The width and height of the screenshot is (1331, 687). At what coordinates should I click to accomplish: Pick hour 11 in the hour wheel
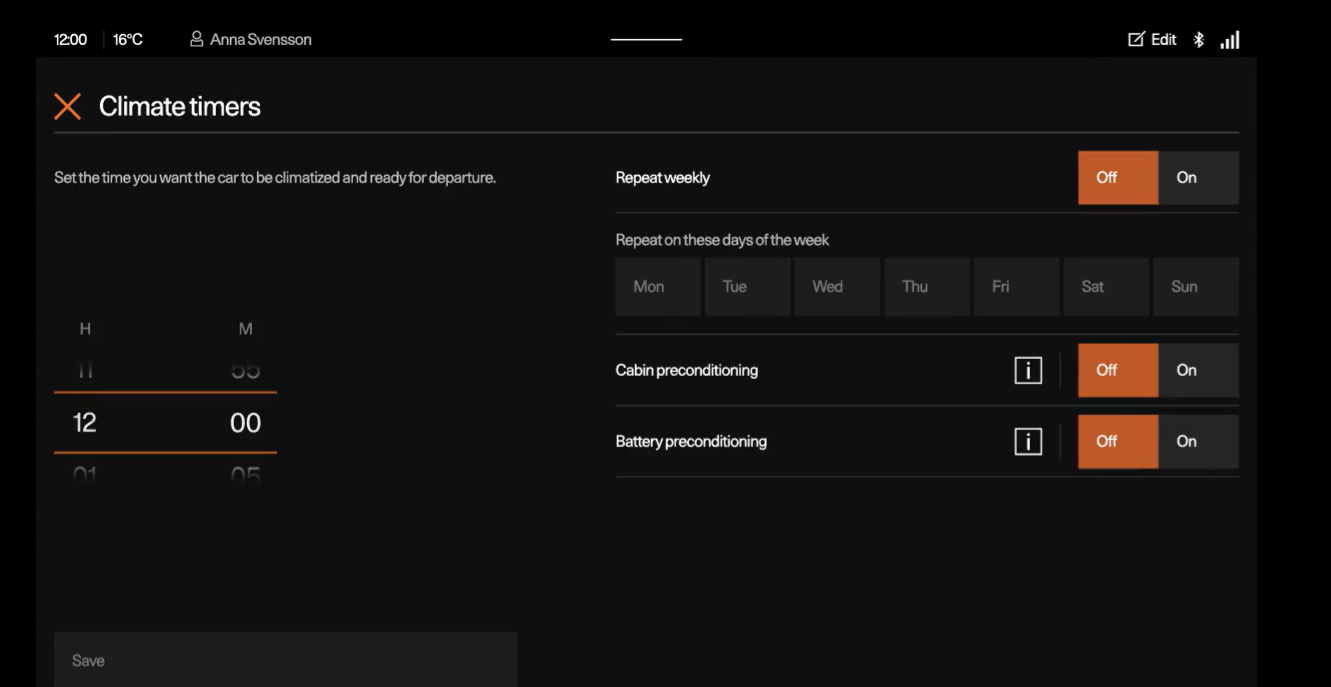pos(85,371)
